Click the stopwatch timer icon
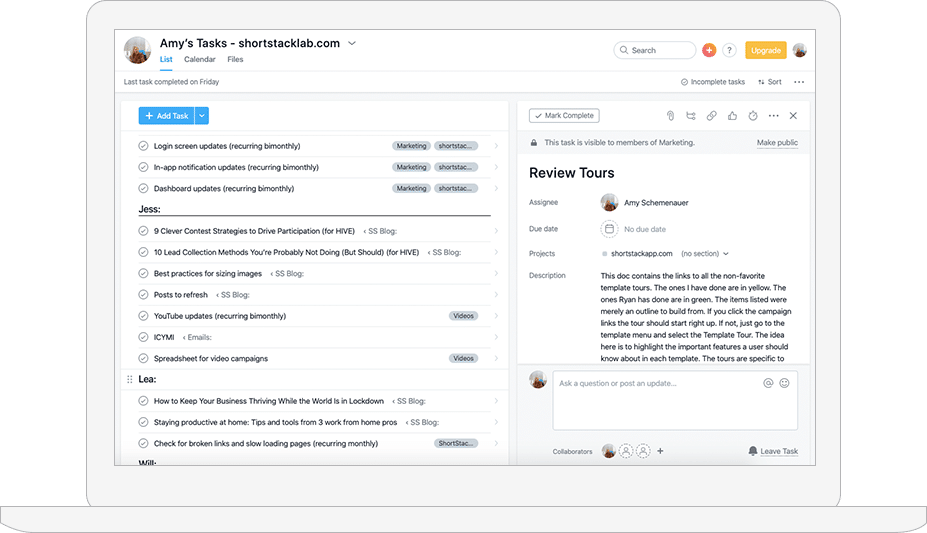This screenshot has height=533, width=927. click(x=753, y=116)
